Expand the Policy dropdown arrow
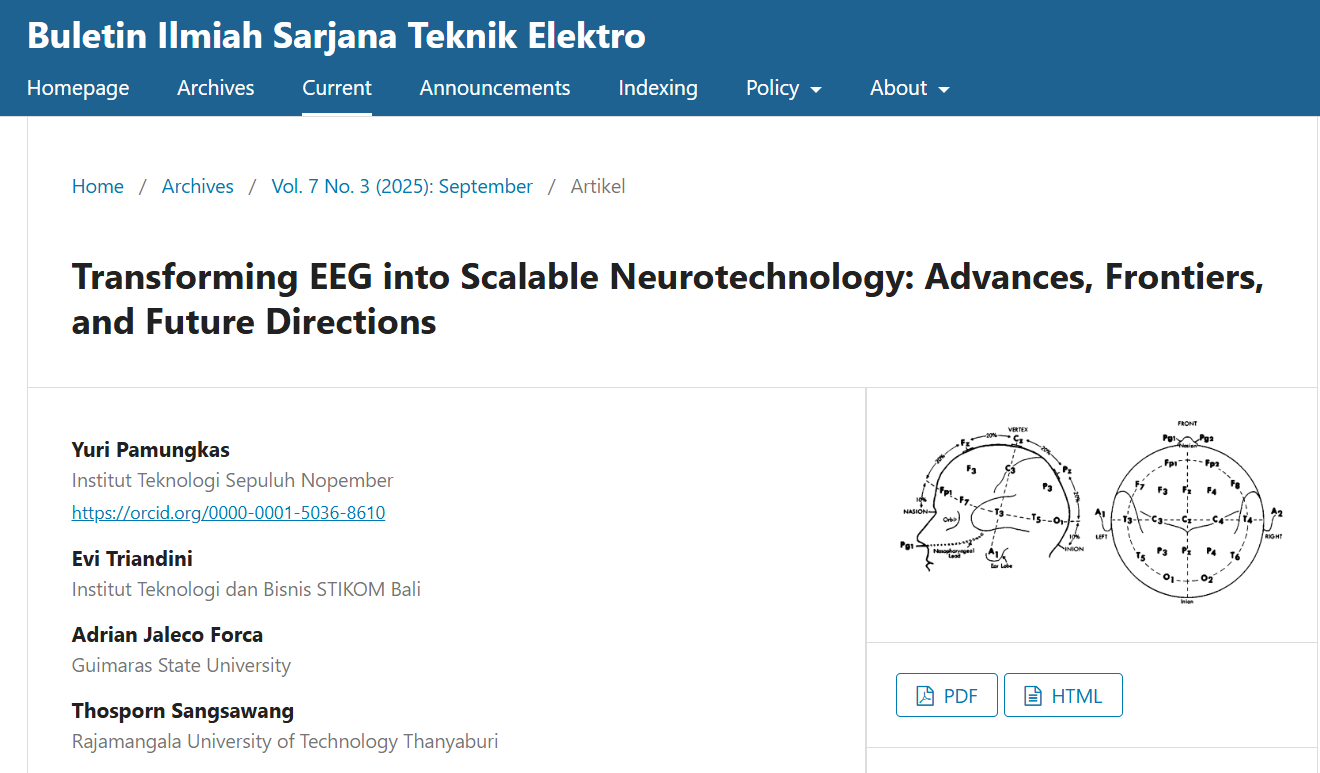 [x=816, y=89]
